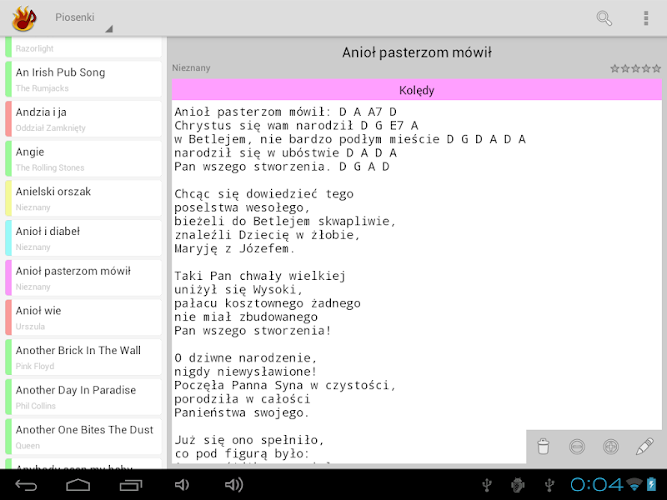This screenshot has width=667, height=500.
Task: Delete song with the trash icon
Action: tap(543, 446)
